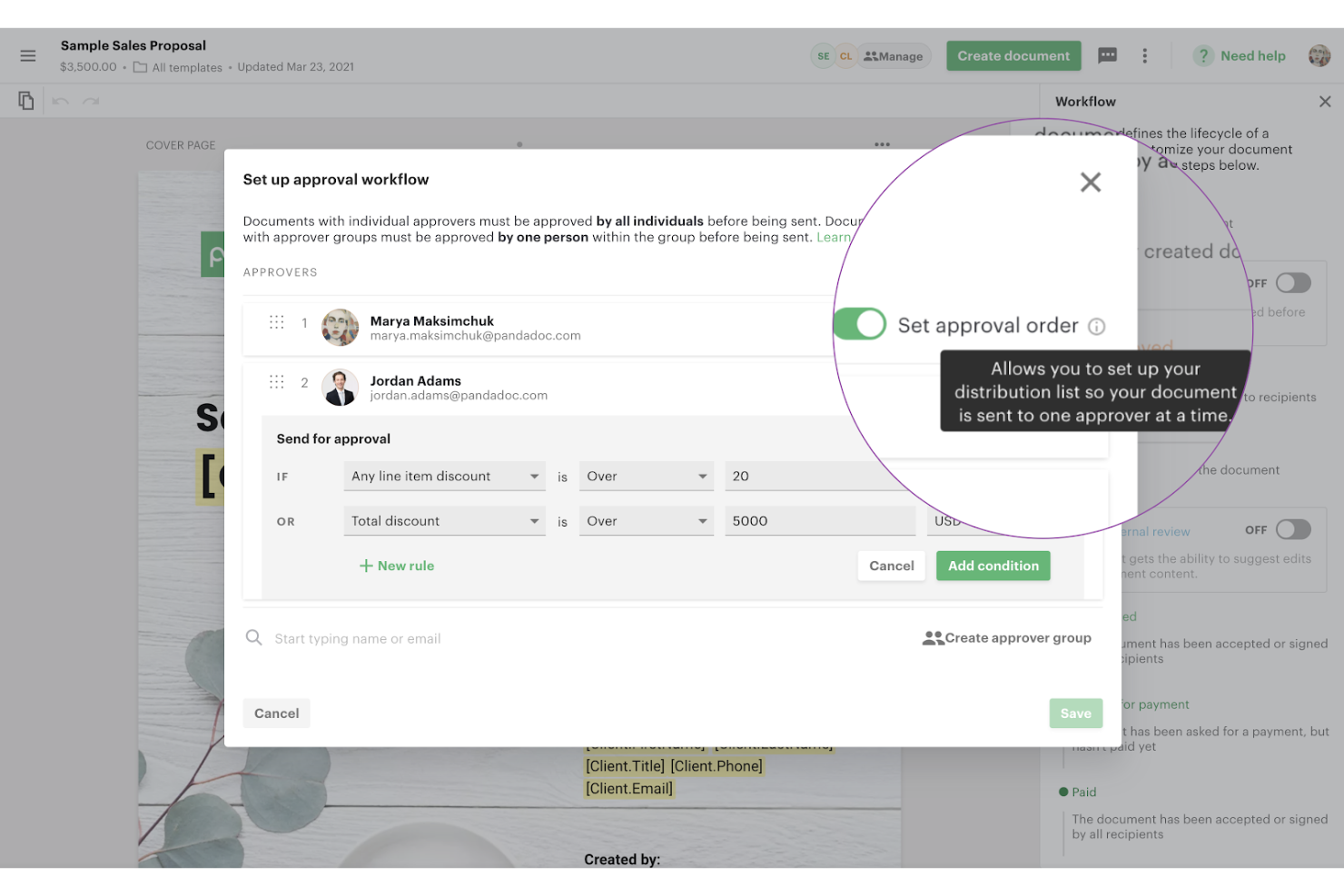This screenshot has width=1344, height=896.
Task: Click the All templates breadcrumb
Action: pyautogui.click(x=187, y=67)
